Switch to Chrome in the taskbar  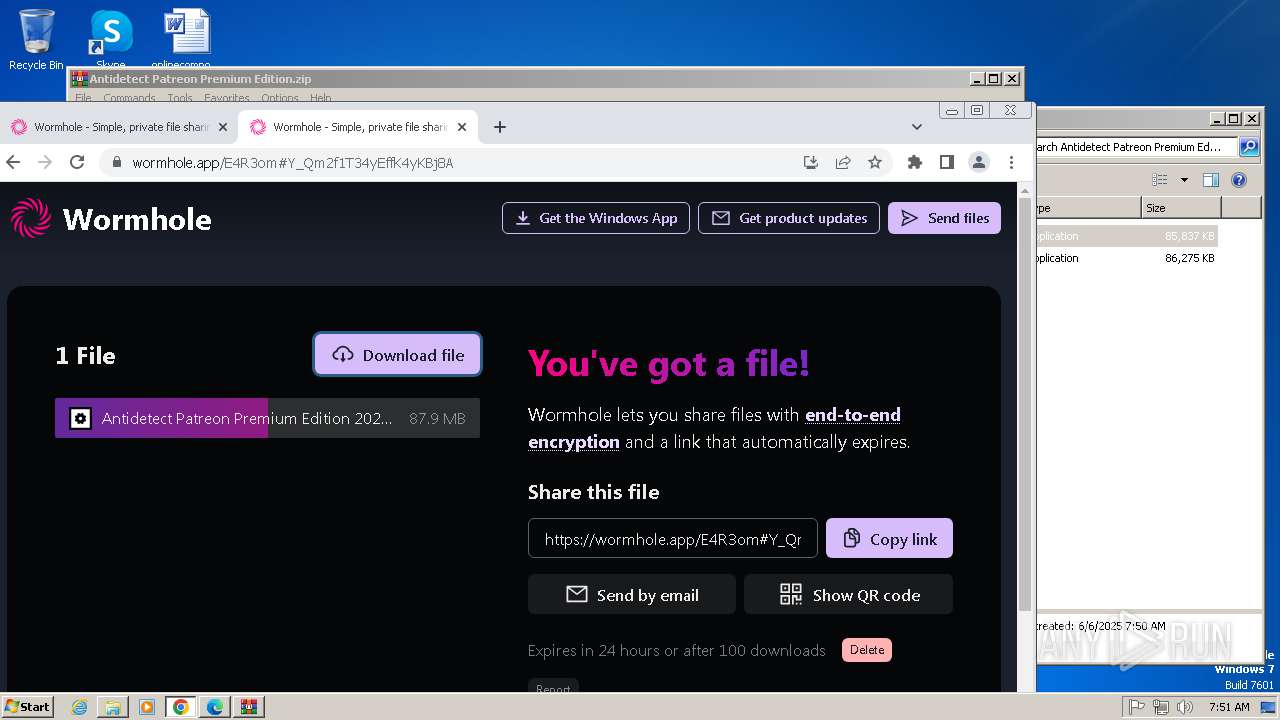[181, 707]
